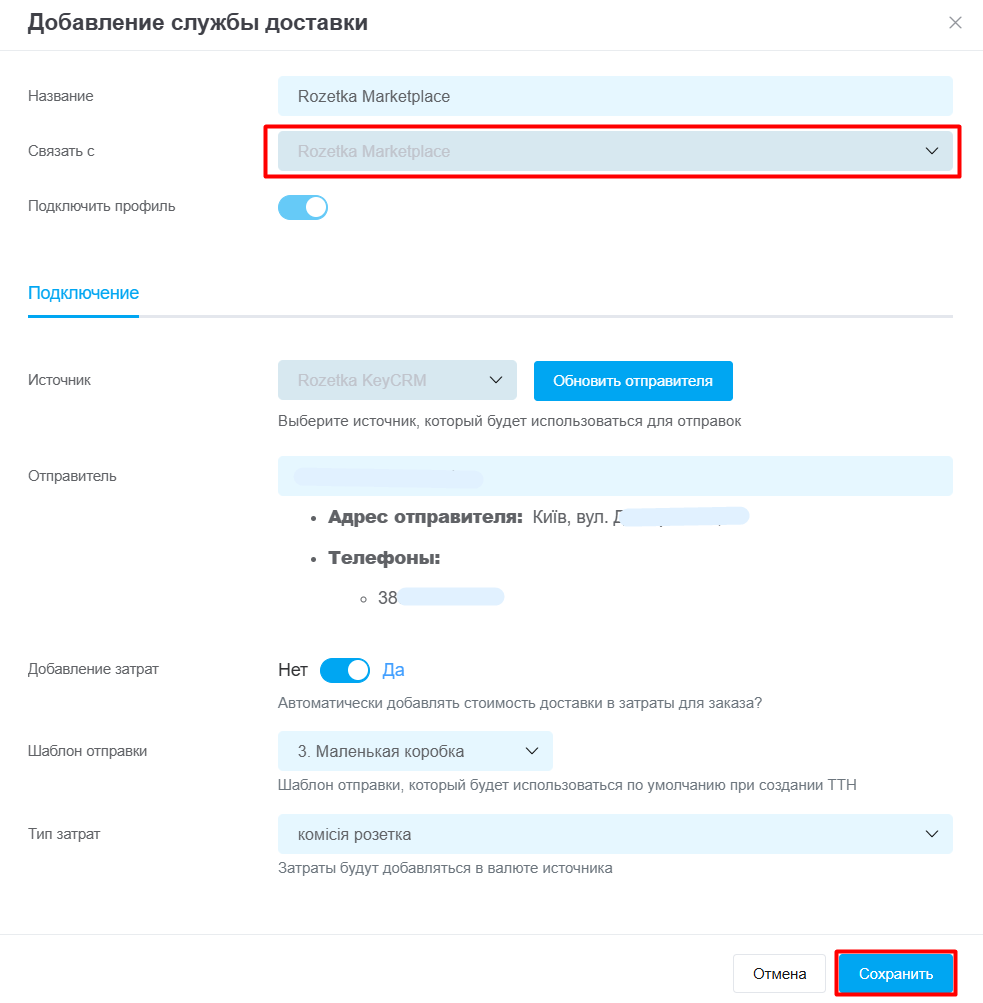Click the Отправитель field
Screen dimensions: 983x1003
click(614, 476)
